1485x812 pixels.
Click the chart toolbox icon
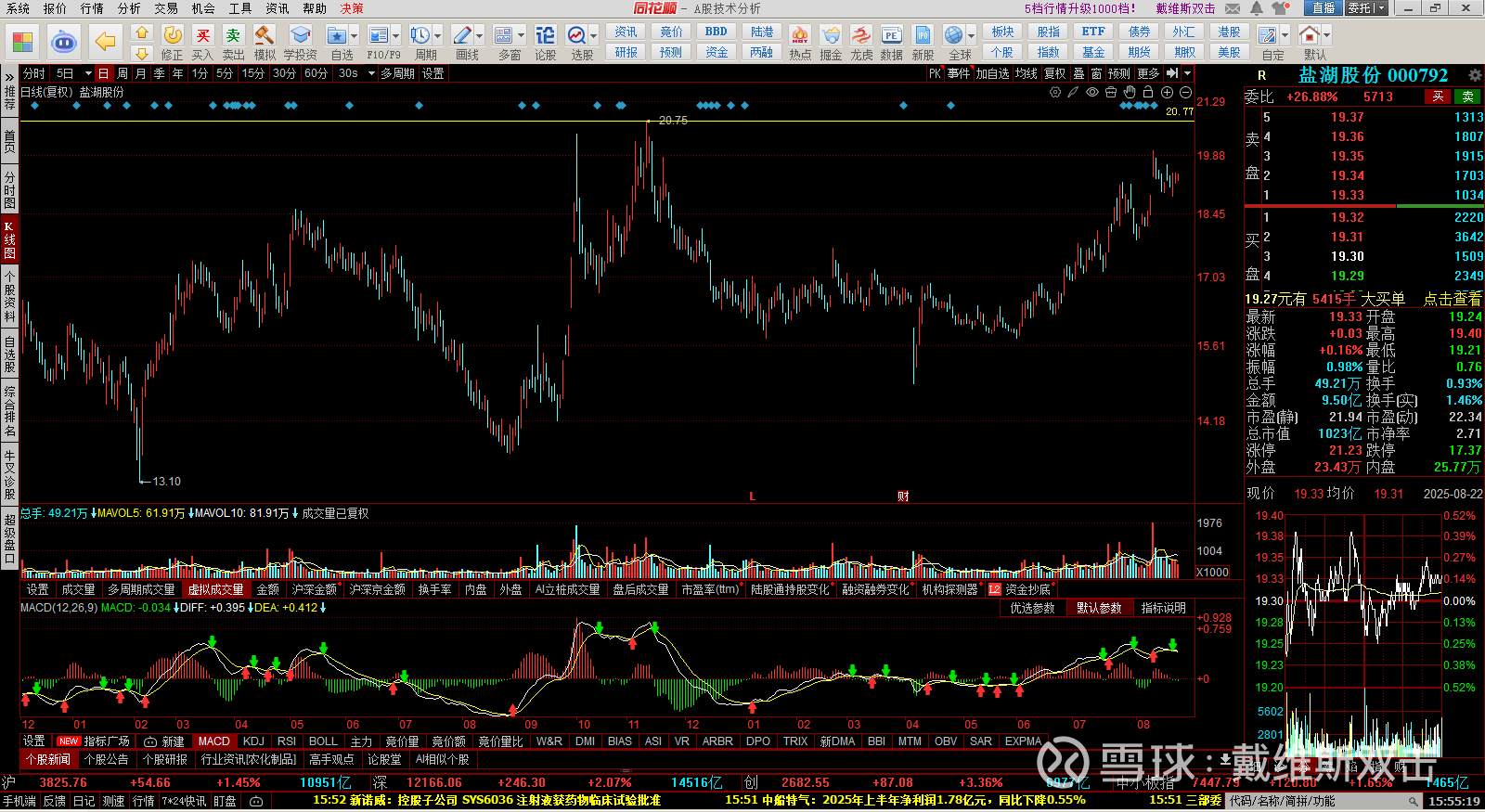(x=1111, y=93)
